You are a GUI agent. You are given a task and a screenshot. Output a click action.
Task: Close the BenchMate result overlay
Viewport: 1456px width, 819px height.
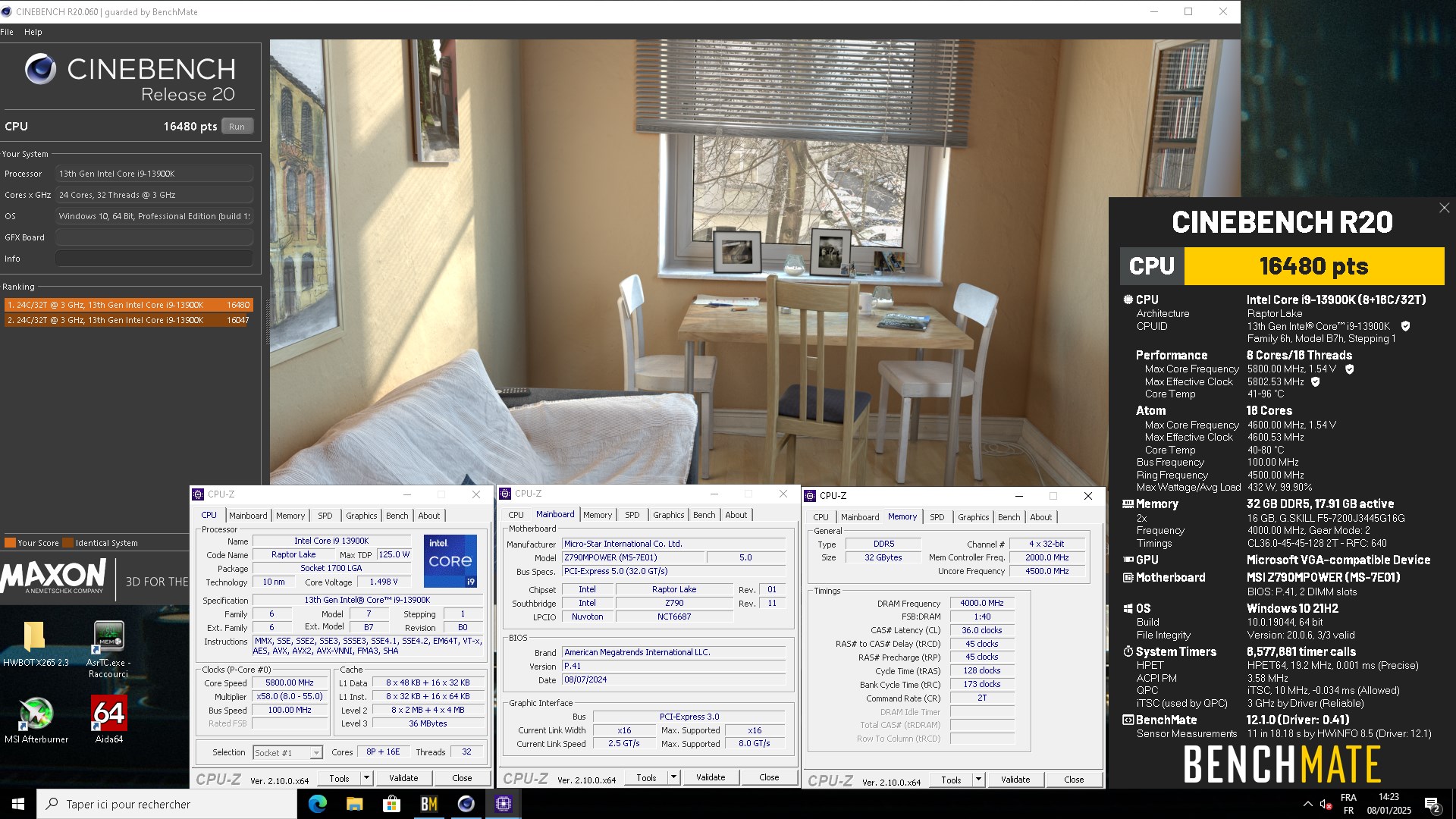[x=1444, y=208]
